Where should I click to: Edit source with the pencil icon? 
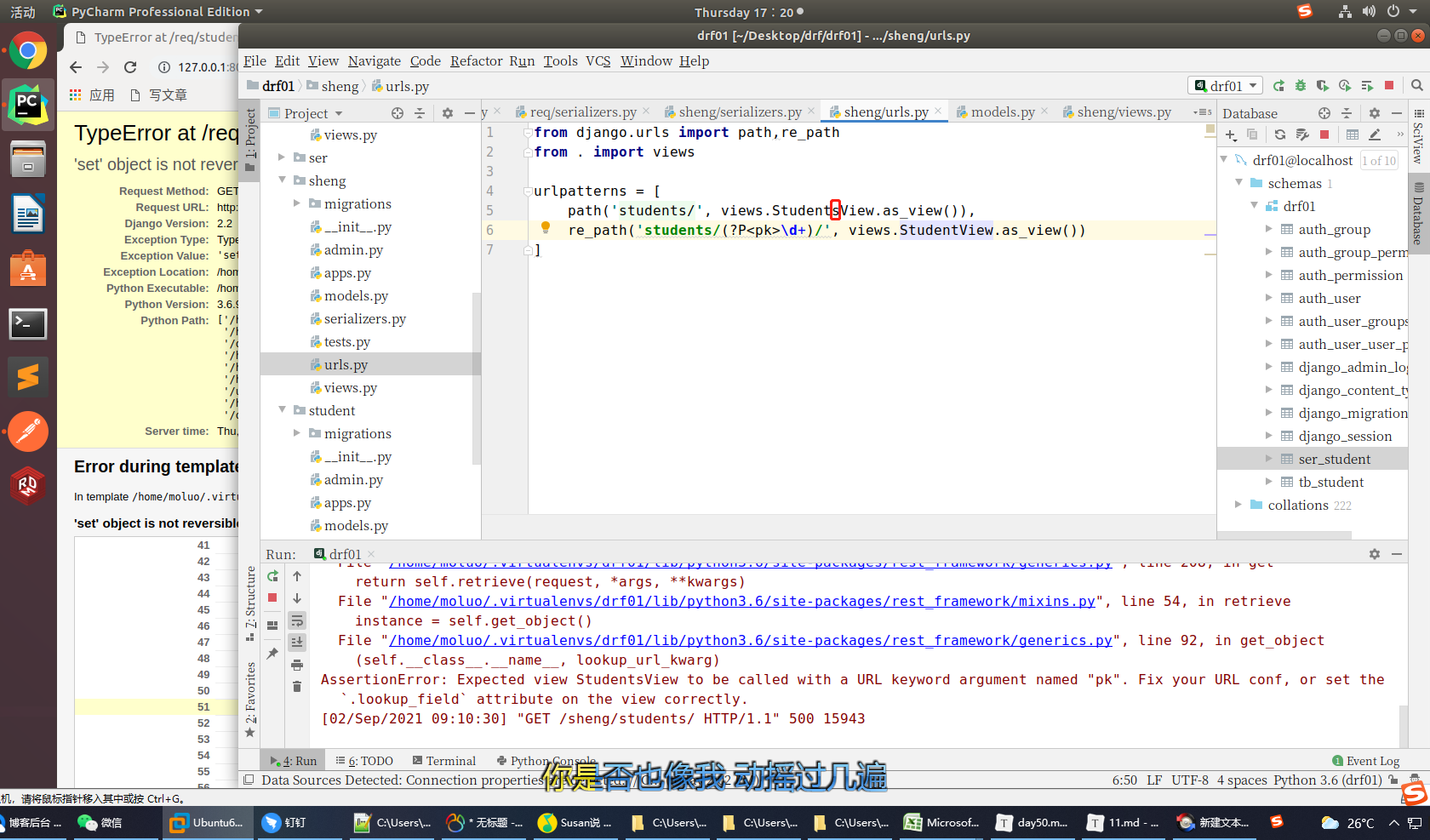coord(1375,135)
